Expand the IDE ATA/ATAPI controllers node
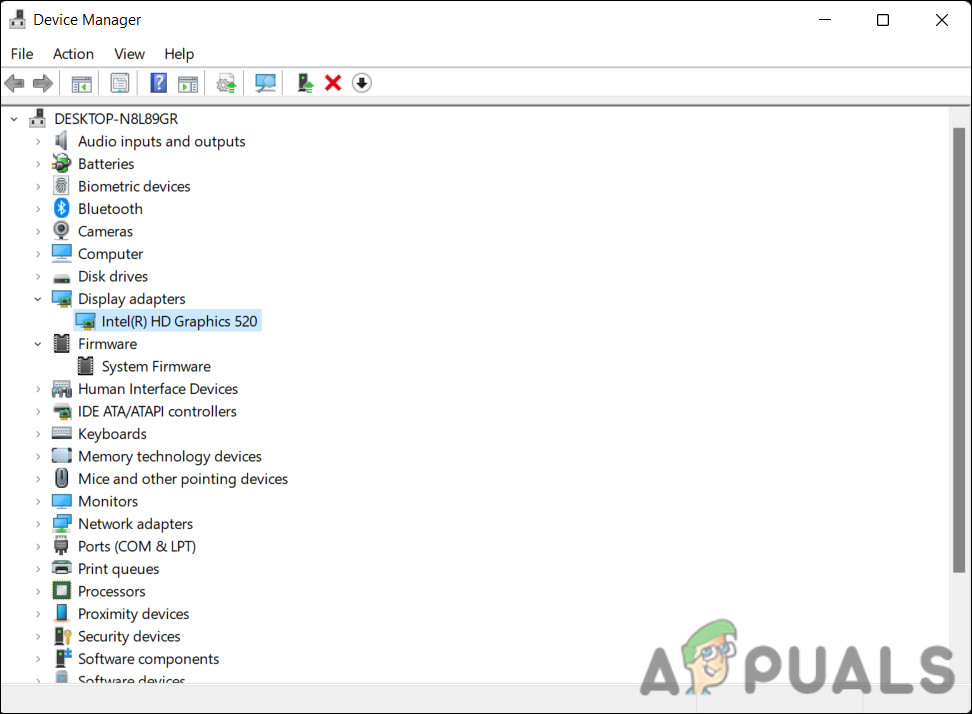972x714 pixels. click(38, 411)
